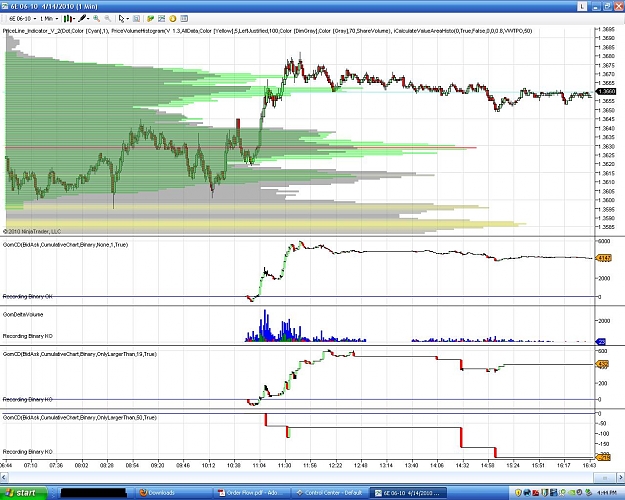Open the cursor pointer mode dropdown
Viewport: 625px width, 500px height.
point(124,18)
